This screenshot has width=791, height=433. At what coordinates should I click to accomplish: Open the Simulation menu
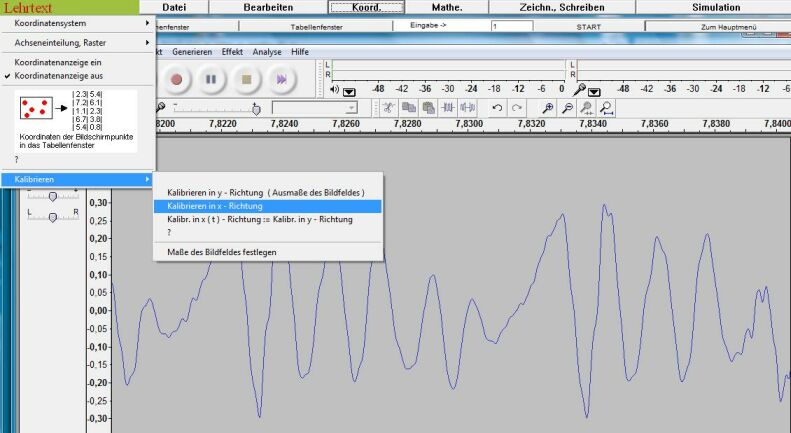pos(715,7)
